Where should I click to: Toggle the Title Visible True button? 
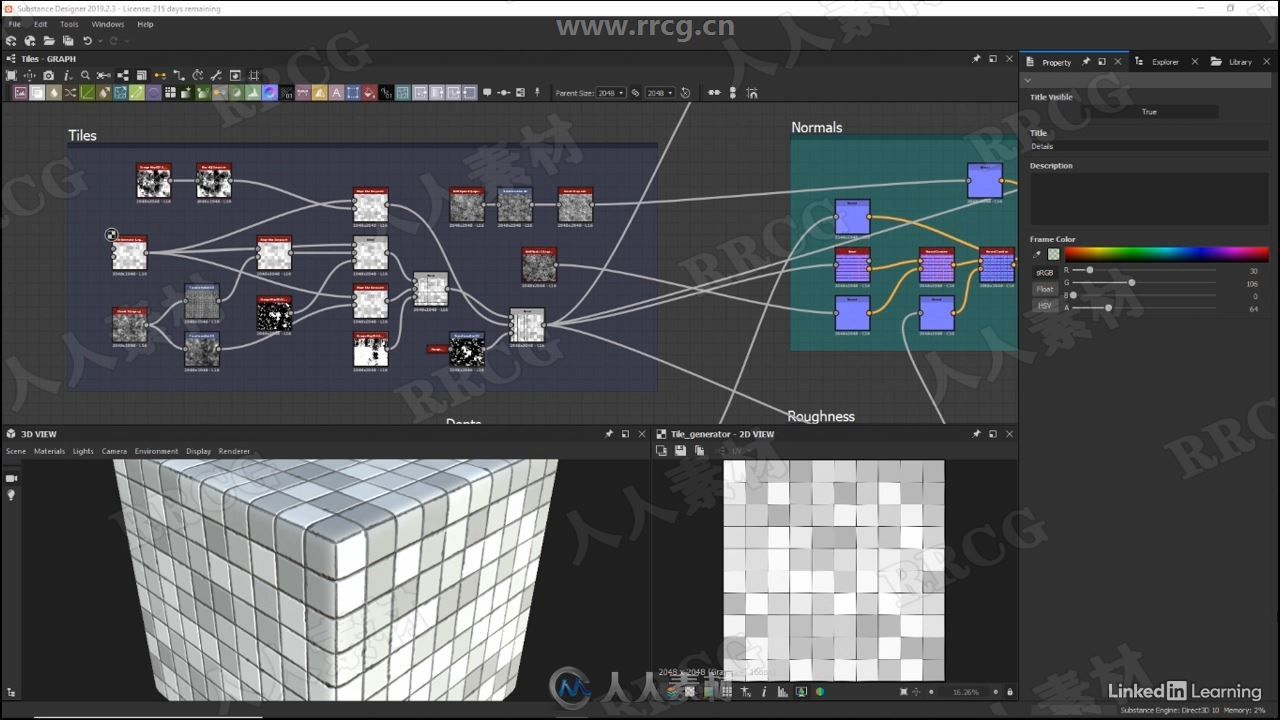click(1149, 112)
